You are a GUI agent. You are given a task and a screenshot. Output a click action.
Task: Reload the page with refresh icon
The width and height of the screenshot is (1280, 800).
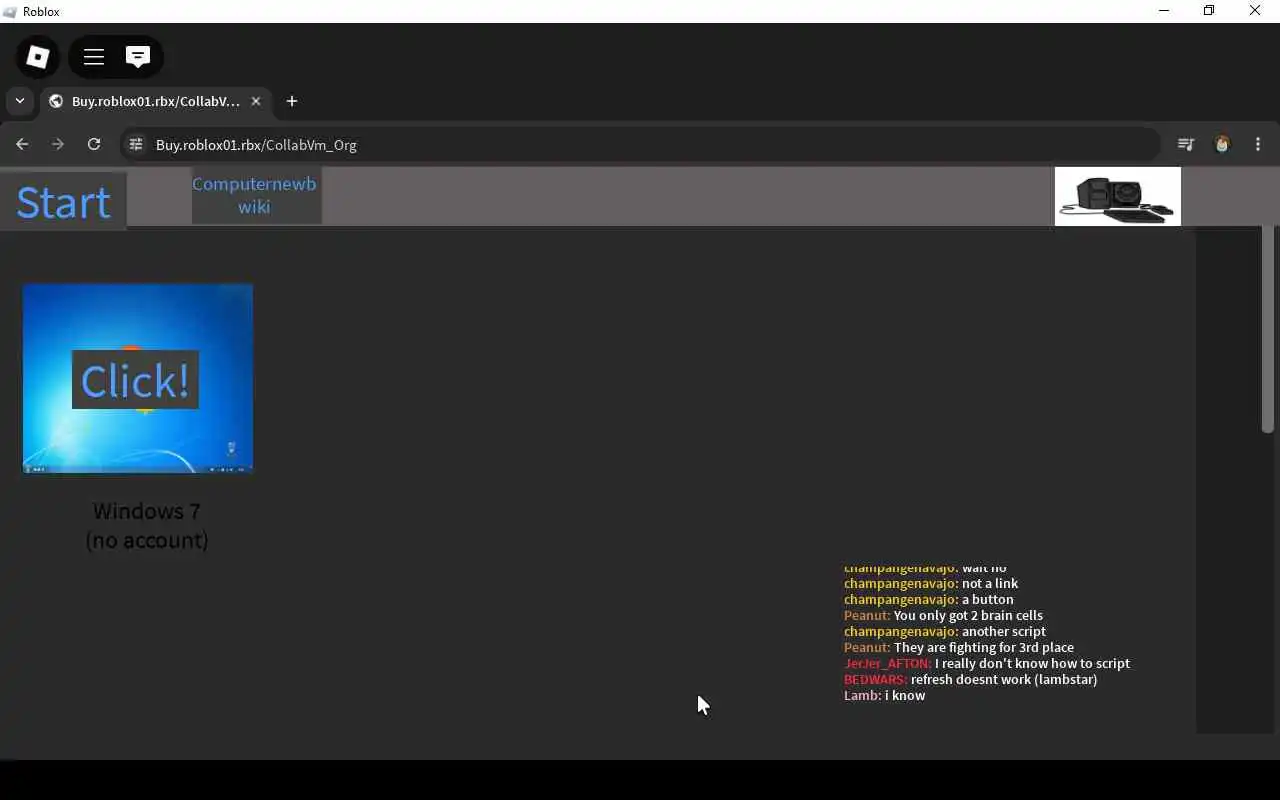click(94, 144)
